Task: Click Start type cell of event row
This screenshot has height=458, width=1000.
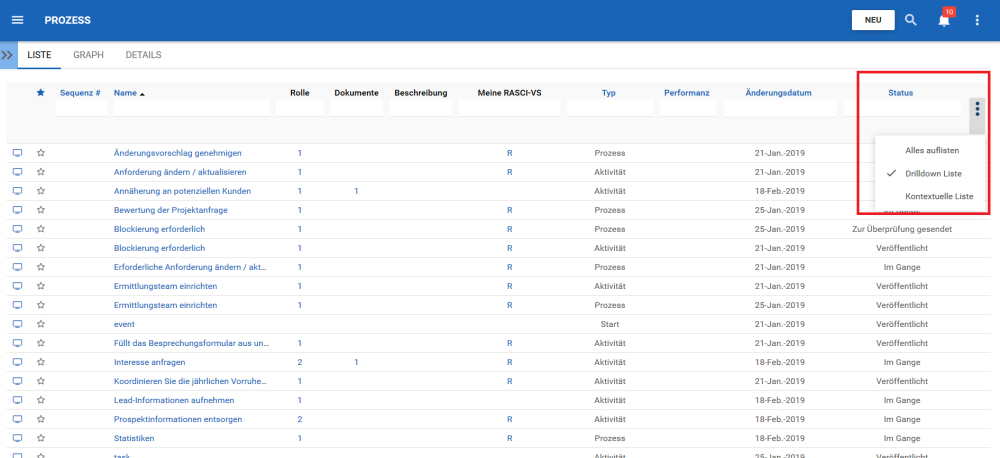Action: click(x=610, y=324)
